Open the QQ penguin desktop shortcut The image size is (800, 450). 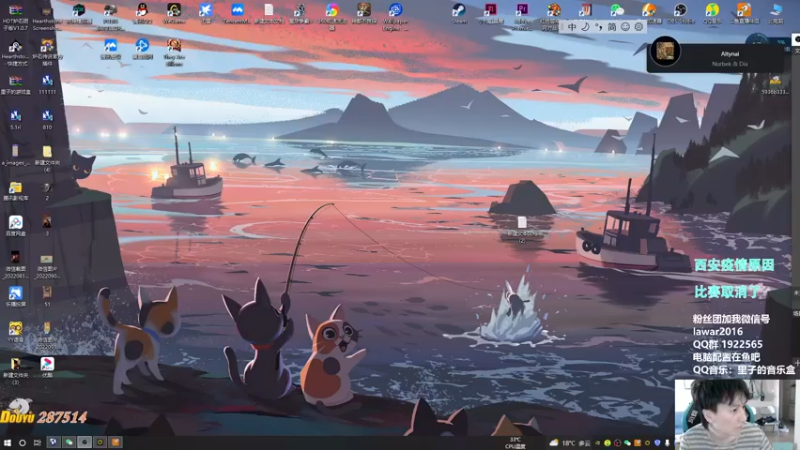[142, 10]
